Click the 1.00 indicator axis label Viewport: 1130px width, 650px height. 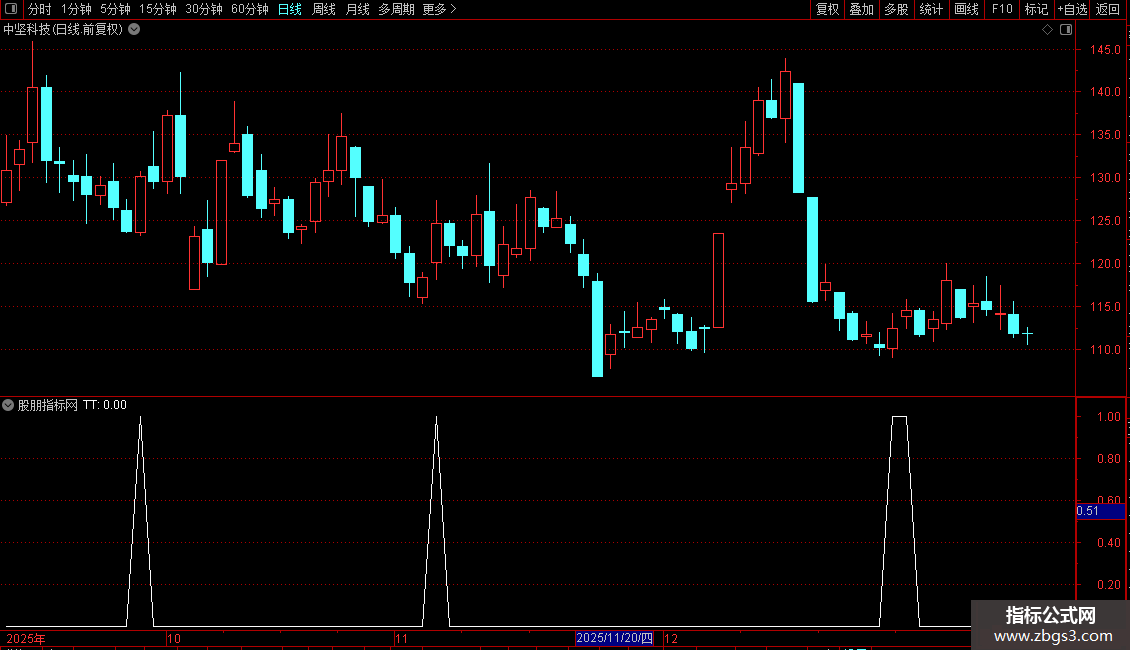pos(1108,417)
